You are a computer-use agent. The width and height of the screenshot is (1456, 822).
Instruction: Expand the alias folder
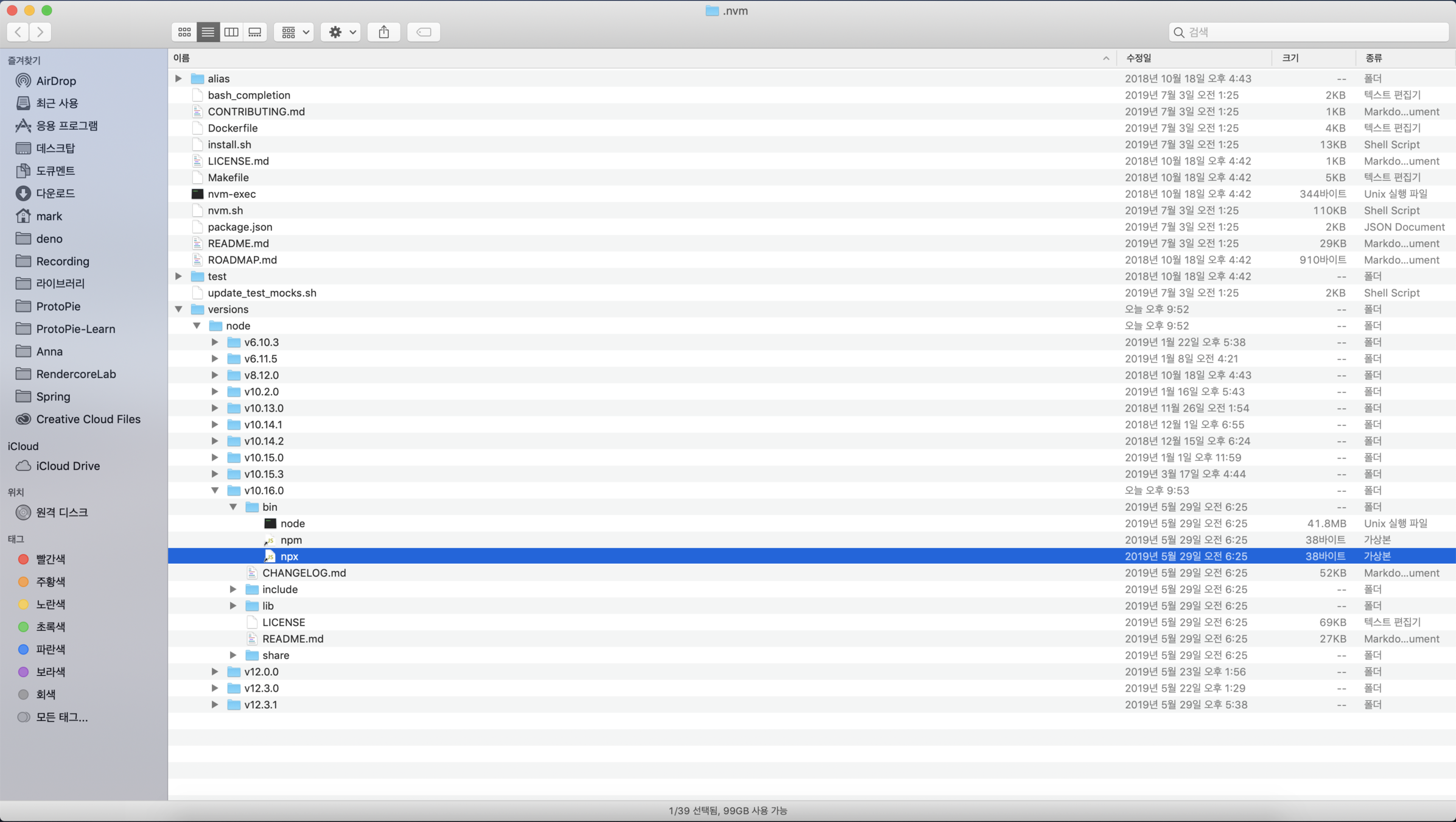[178, 79]
